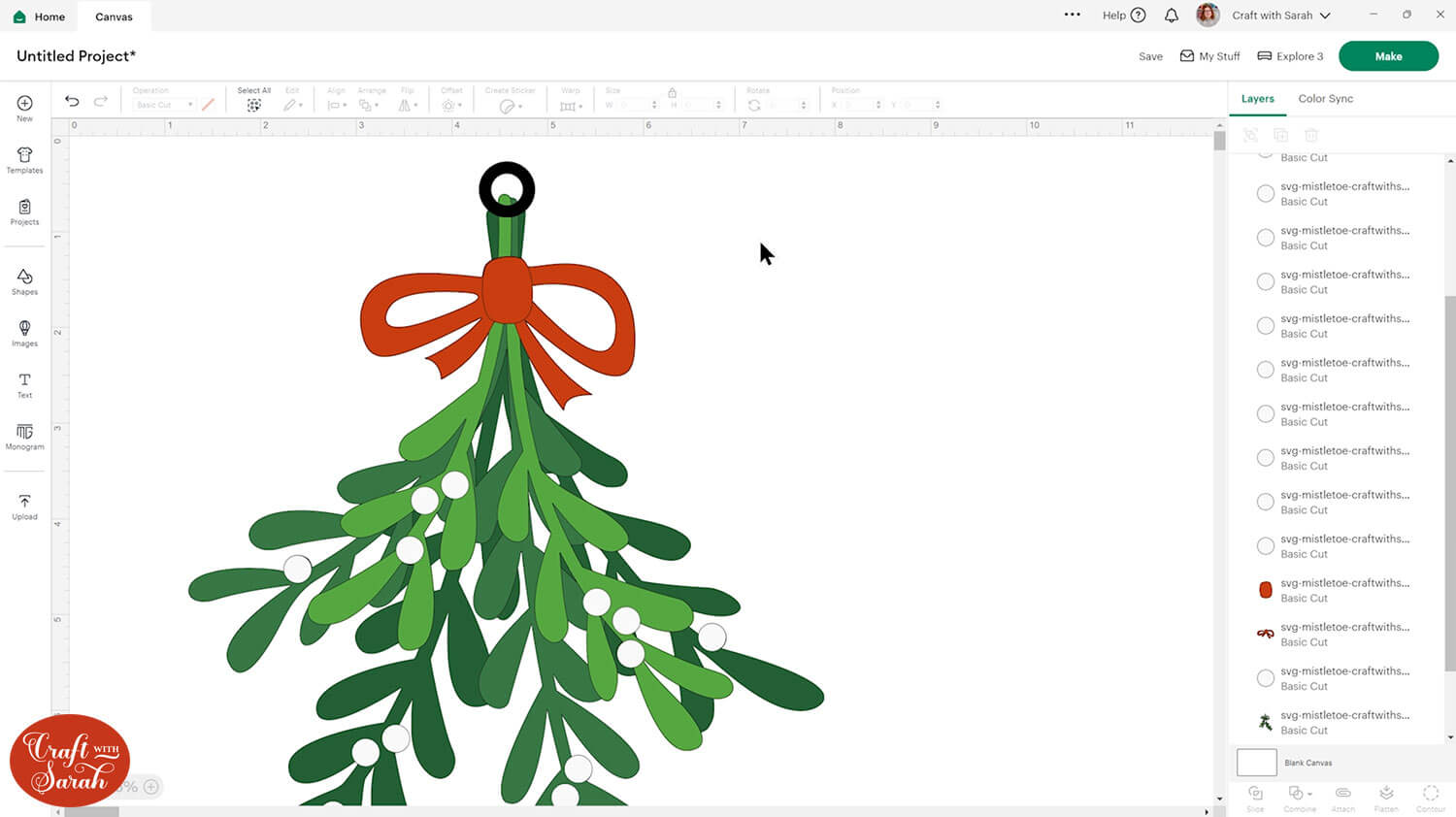Click the Select All icon
The height and width of the screenshot is (817, 1456).
click(253, 105)
